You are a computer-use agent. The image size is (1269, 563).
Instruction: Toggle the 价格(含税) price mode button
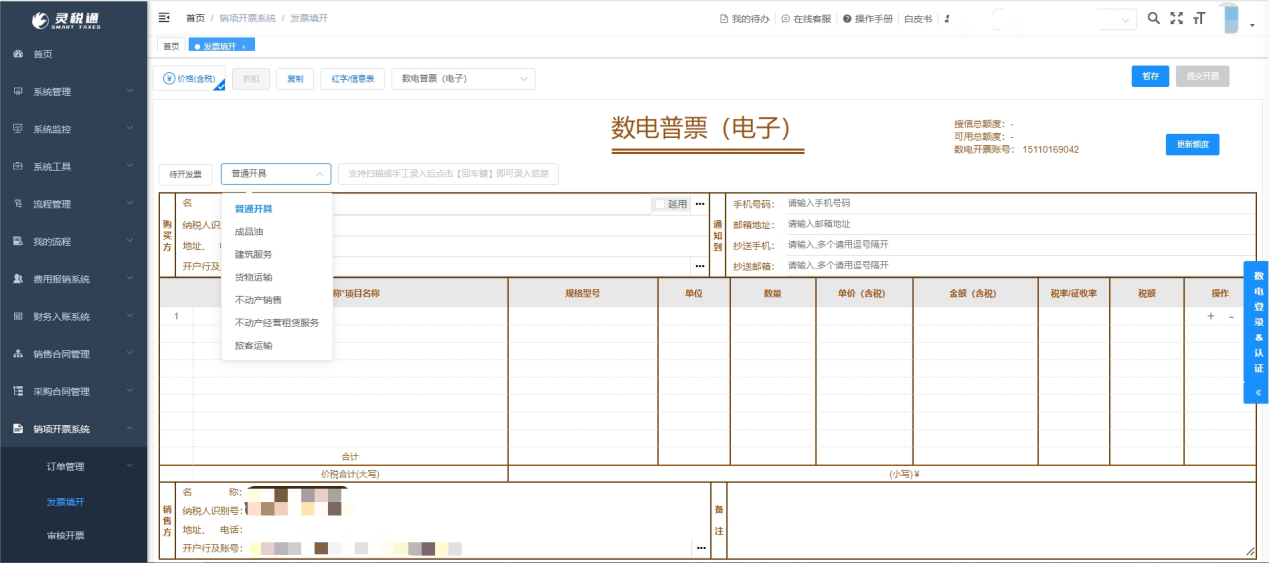pos(189,79)
